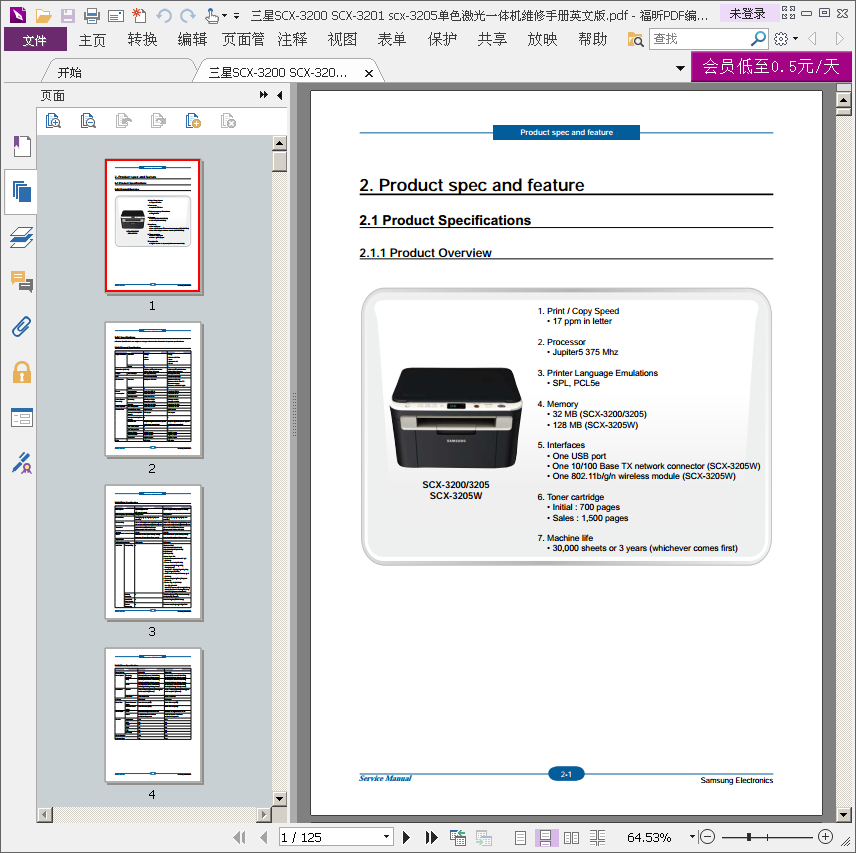Open the Attachments paperclip panel
Screen dimensions: 856x853
[x=22, y=326]
